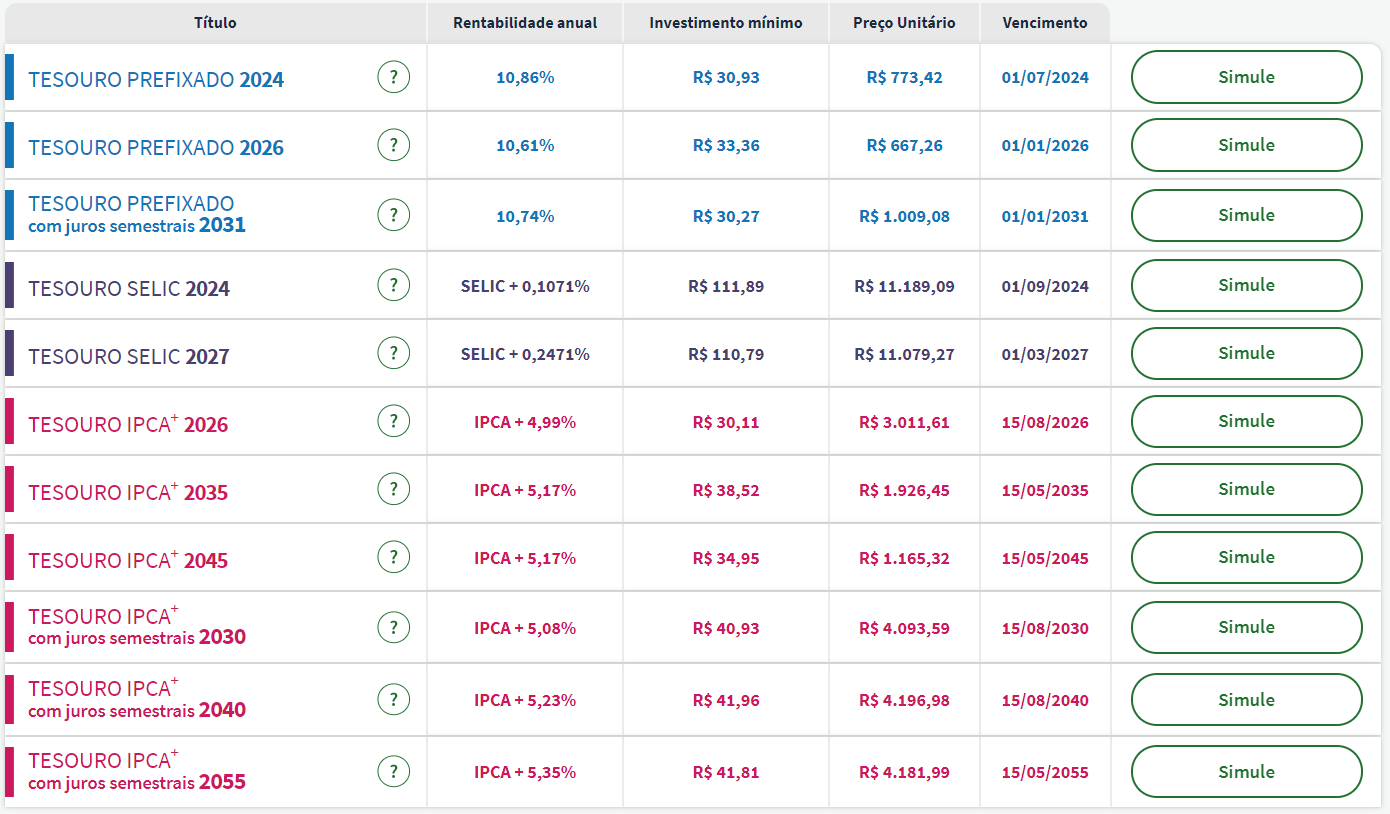This screenshot has height=814, width=1390.
Task: Click help icon for Tesouro Prefixado 2024
Action: click(394, 77)
